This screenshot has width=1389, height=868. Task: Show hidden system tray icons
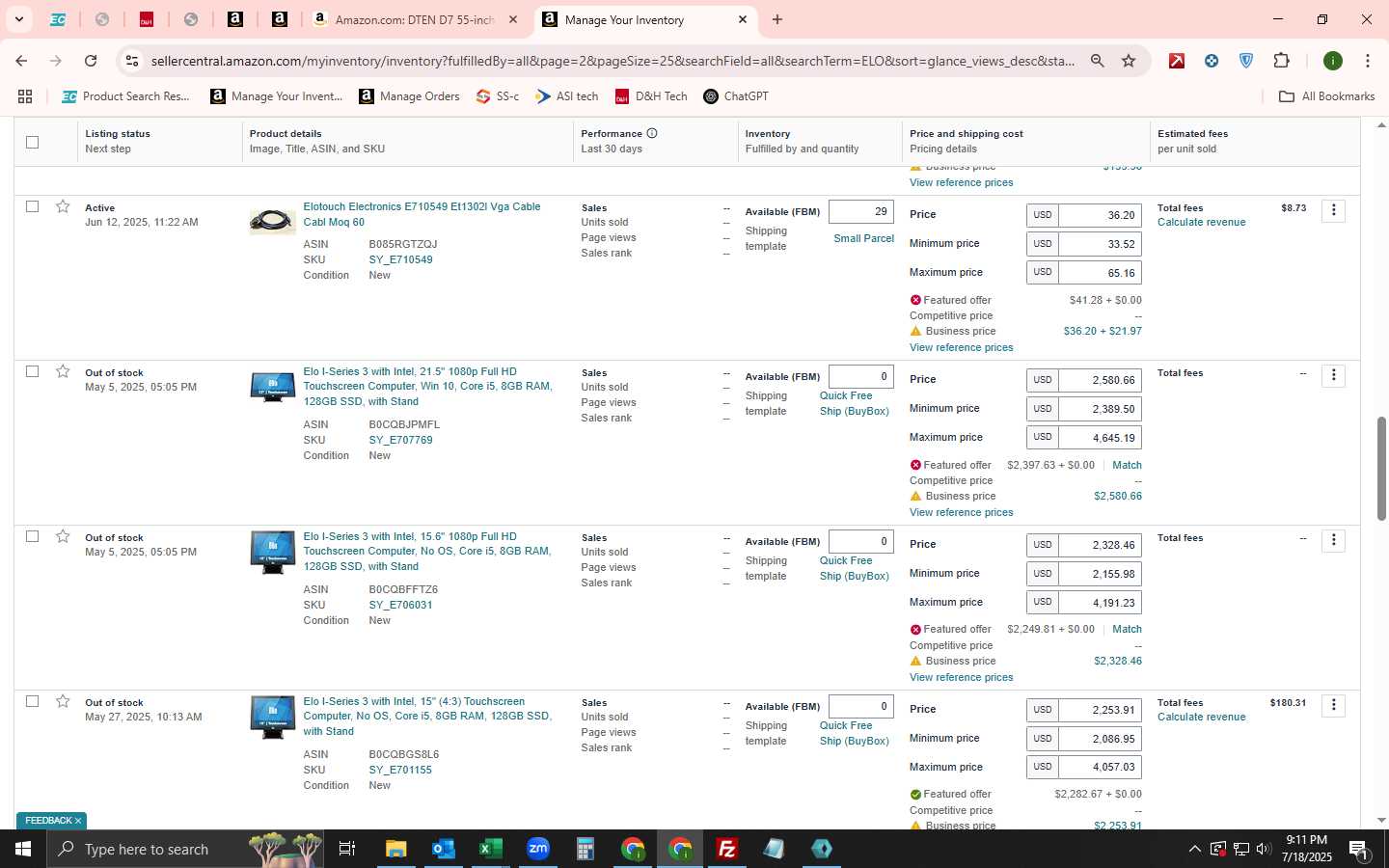[1194, 850]
